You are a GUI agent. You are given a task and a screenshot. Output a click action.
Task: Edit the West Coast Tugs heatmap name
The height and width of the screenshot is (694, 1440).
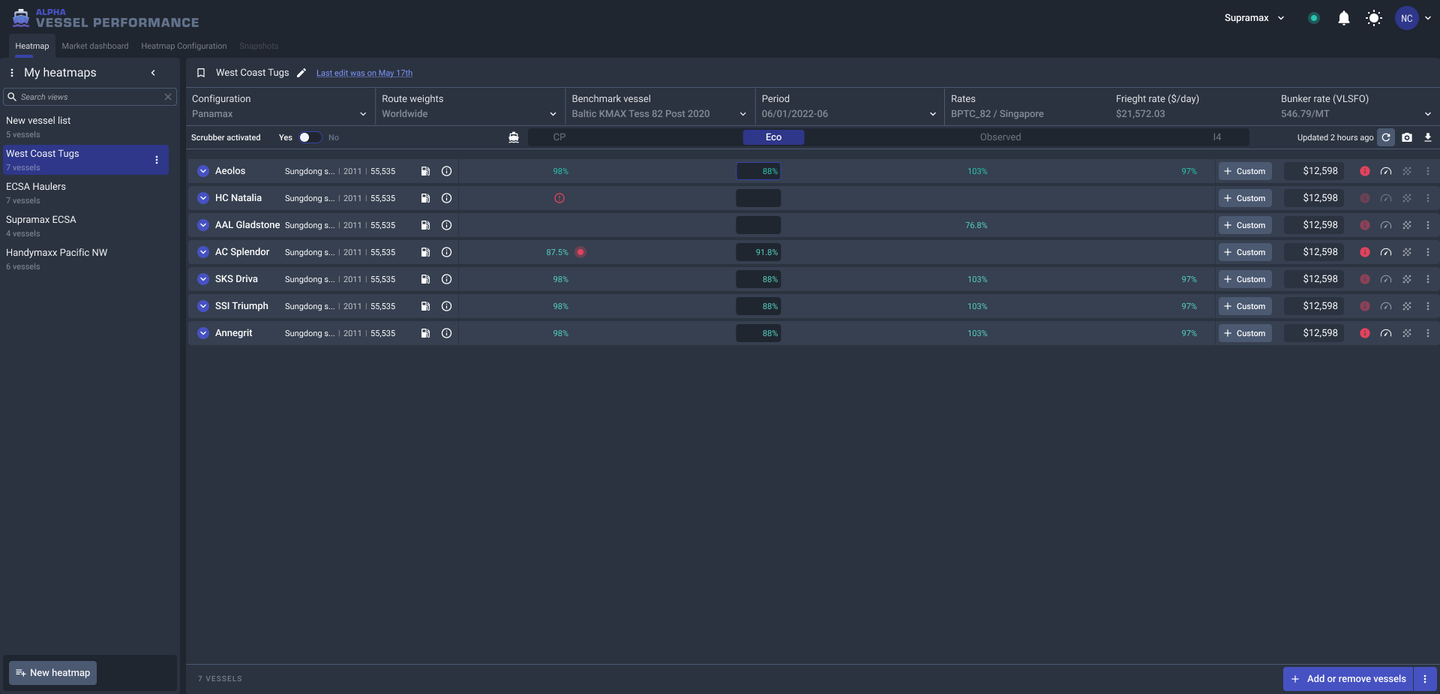(301, 73)
